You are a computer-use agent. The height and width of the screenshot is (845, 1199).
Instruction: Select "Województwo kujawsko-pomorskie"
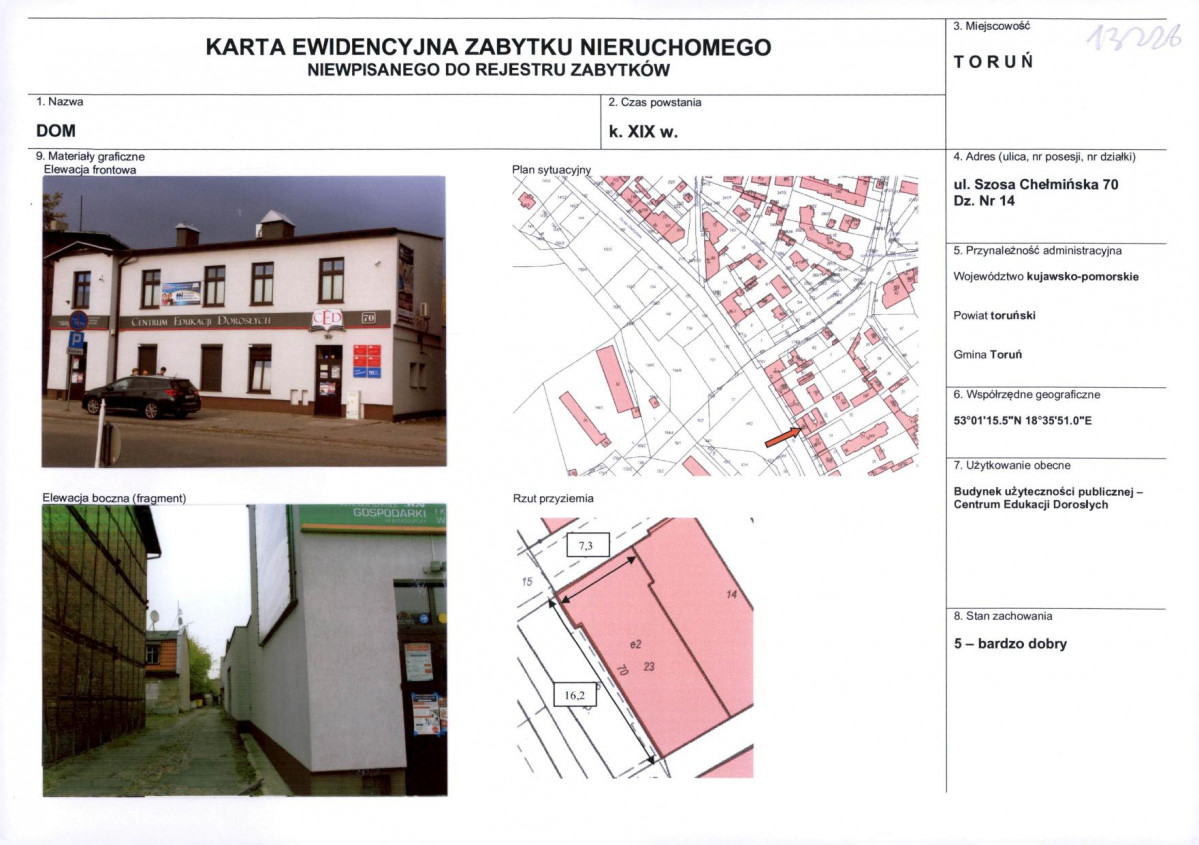(1046, 277)
